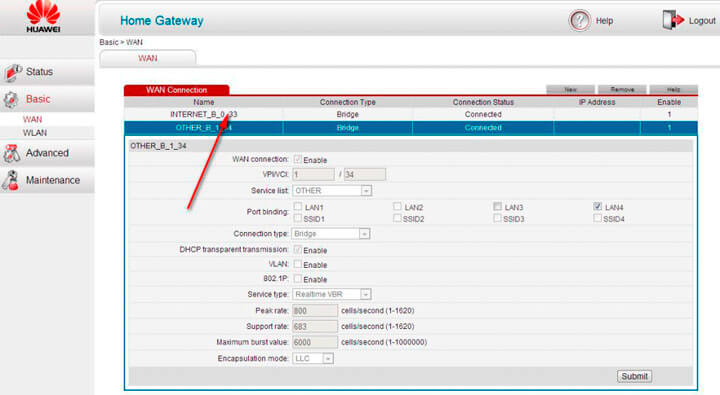720x395 pixels.
Task: Click the Remove connection button
Action: coord(622,90)
